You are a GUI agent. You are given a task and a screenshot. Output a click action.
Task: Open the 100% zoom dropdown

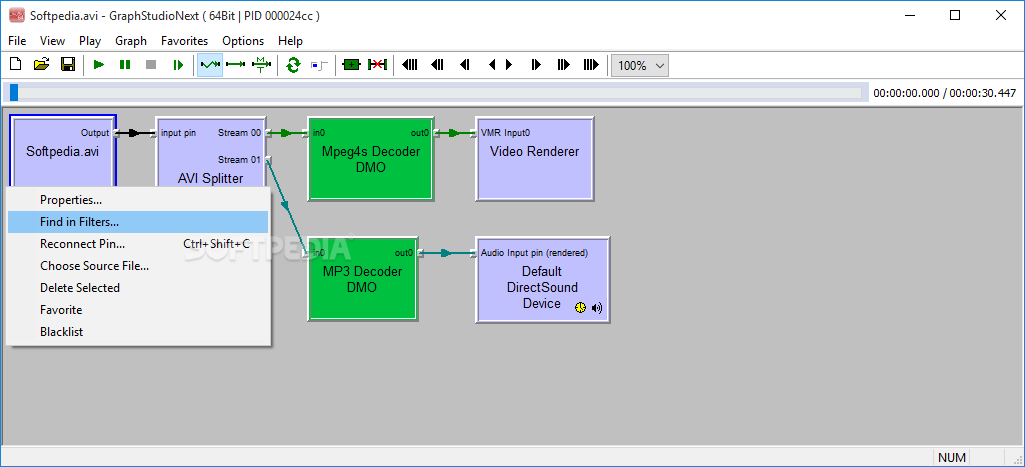pyautogui.click(x=640, y=65)
